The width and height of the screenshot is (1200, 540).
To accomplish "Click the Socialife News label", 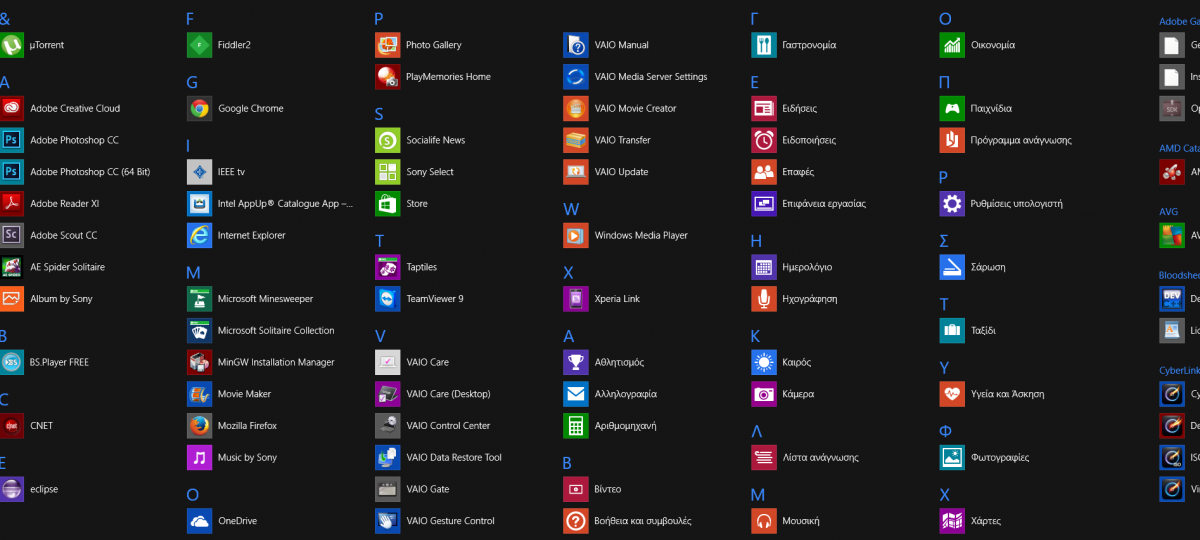I will (436, 140).
